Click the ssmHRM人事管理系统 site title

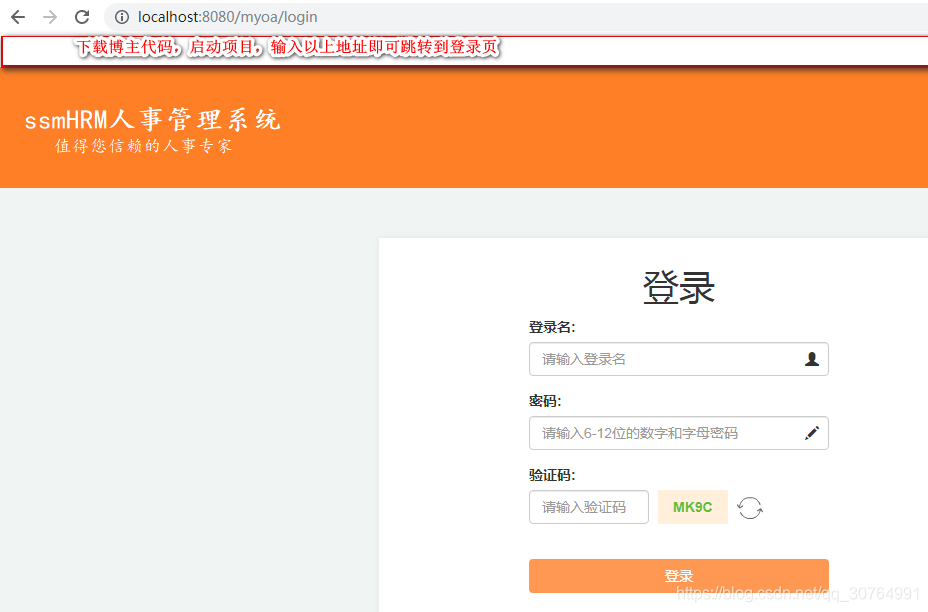[152, 120]
